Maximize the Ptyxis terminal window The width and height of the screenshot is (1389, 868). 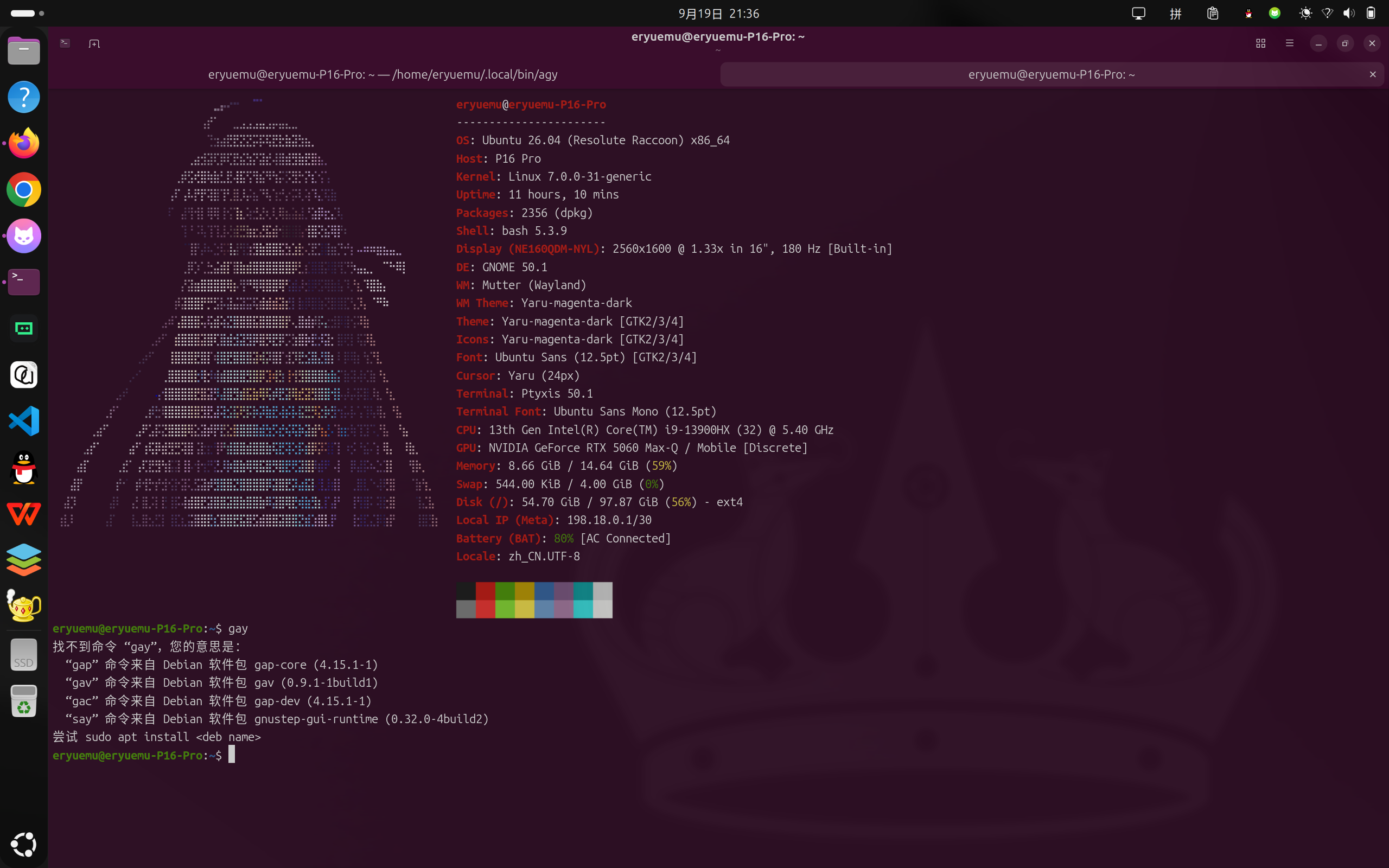tap(1345, 43)
